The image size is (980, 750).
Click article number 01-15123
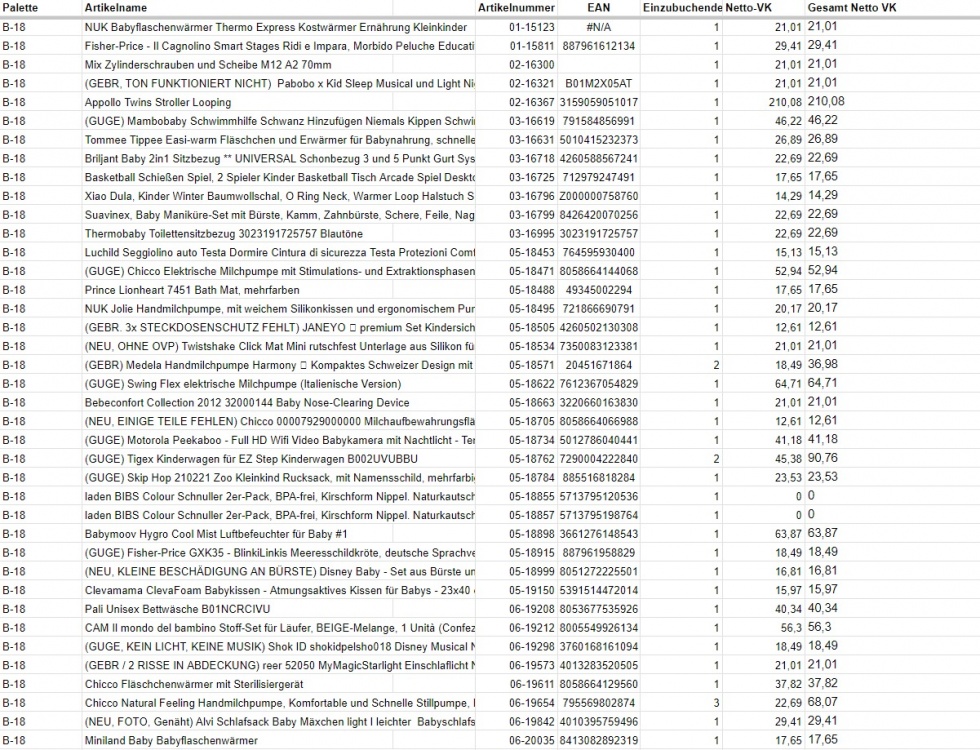pos(531,27)
